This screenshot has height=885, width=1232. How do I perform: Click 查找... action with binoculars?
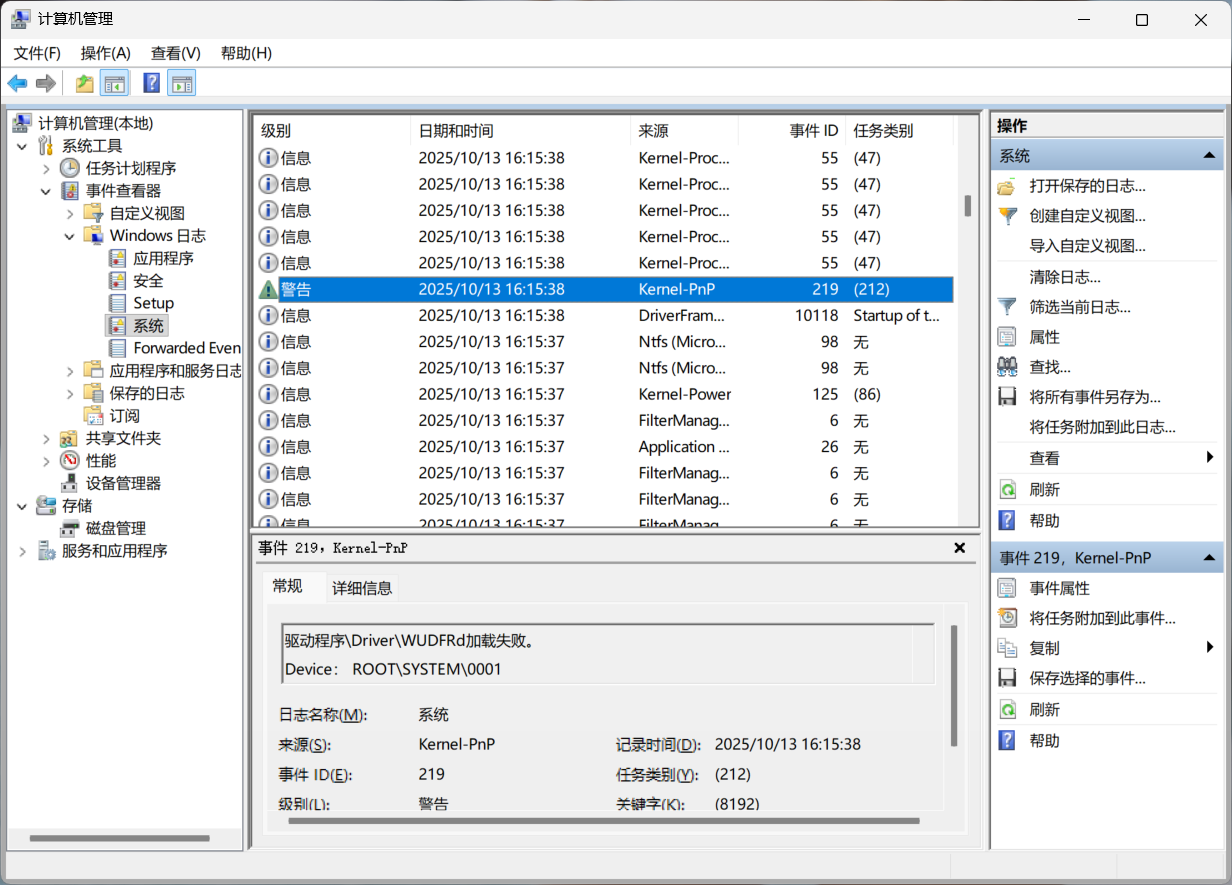(1050, 367)
